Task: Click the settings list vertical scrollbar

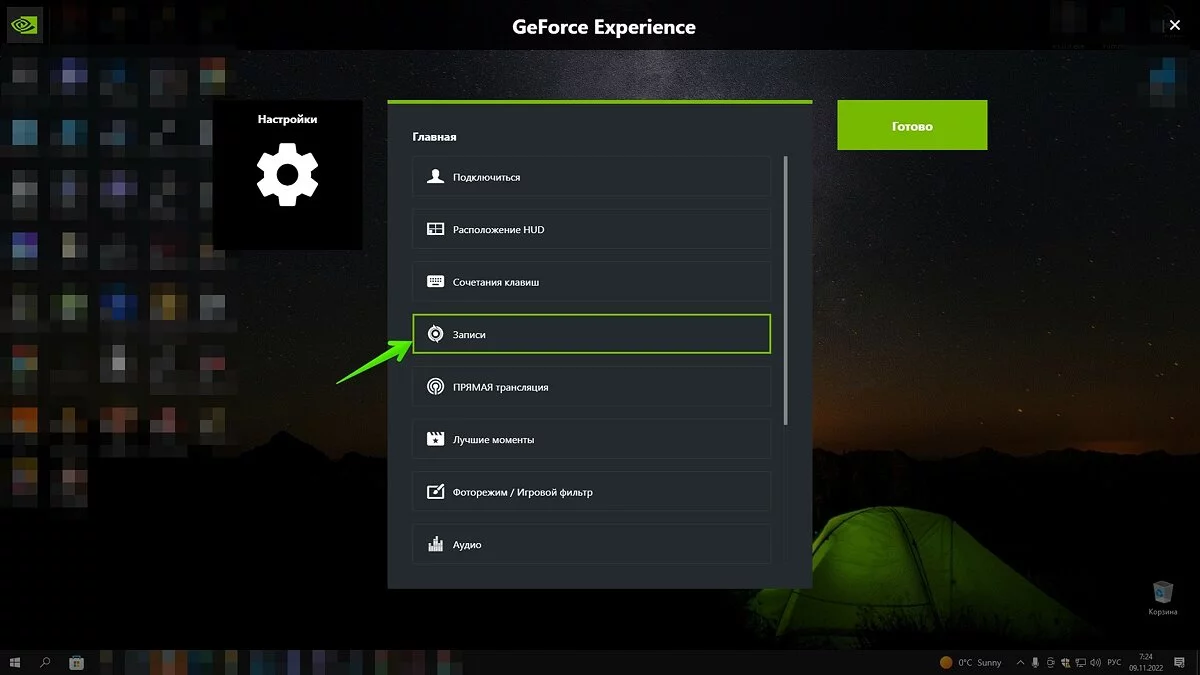Action: [x=786, y=290]
